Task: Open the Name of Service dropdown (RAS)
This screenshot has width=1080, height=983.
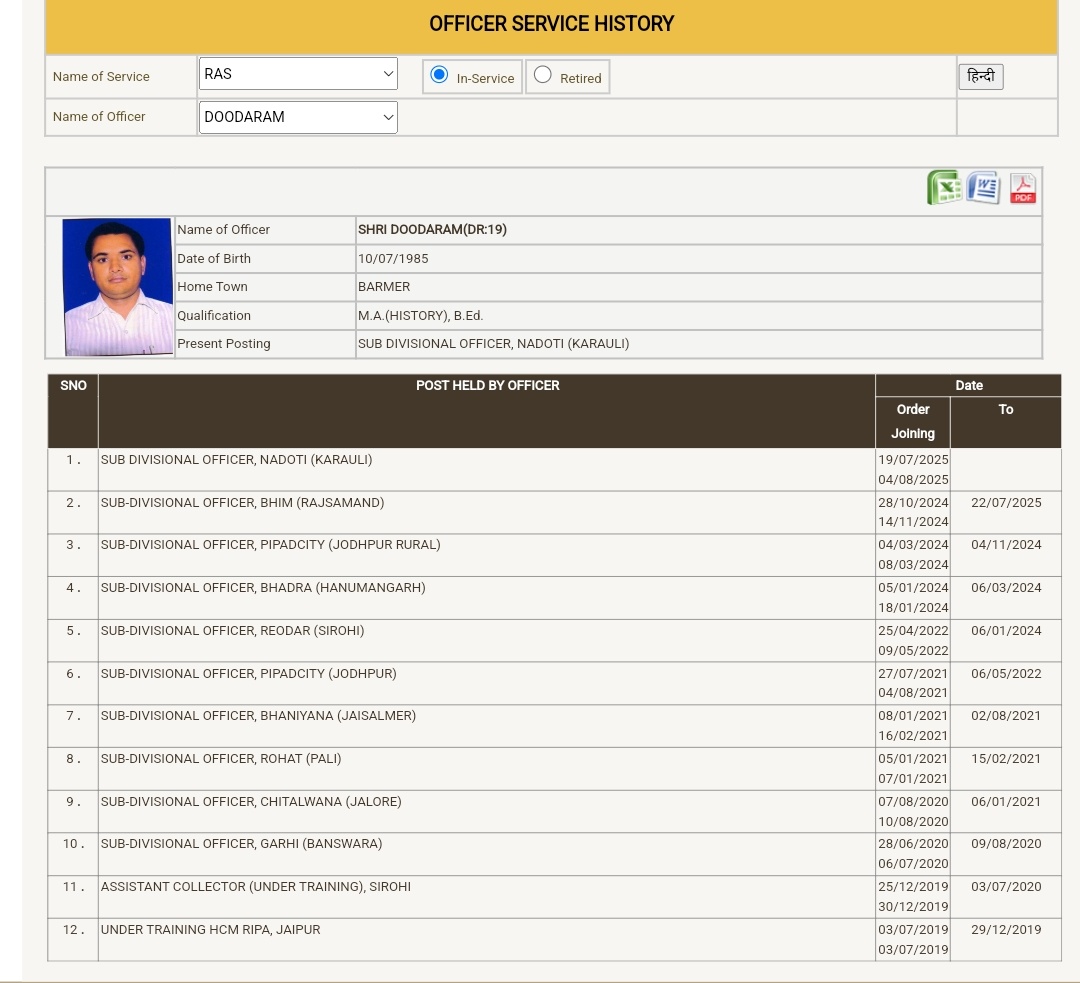Action: pyautogui.click(x=298, y=74)
